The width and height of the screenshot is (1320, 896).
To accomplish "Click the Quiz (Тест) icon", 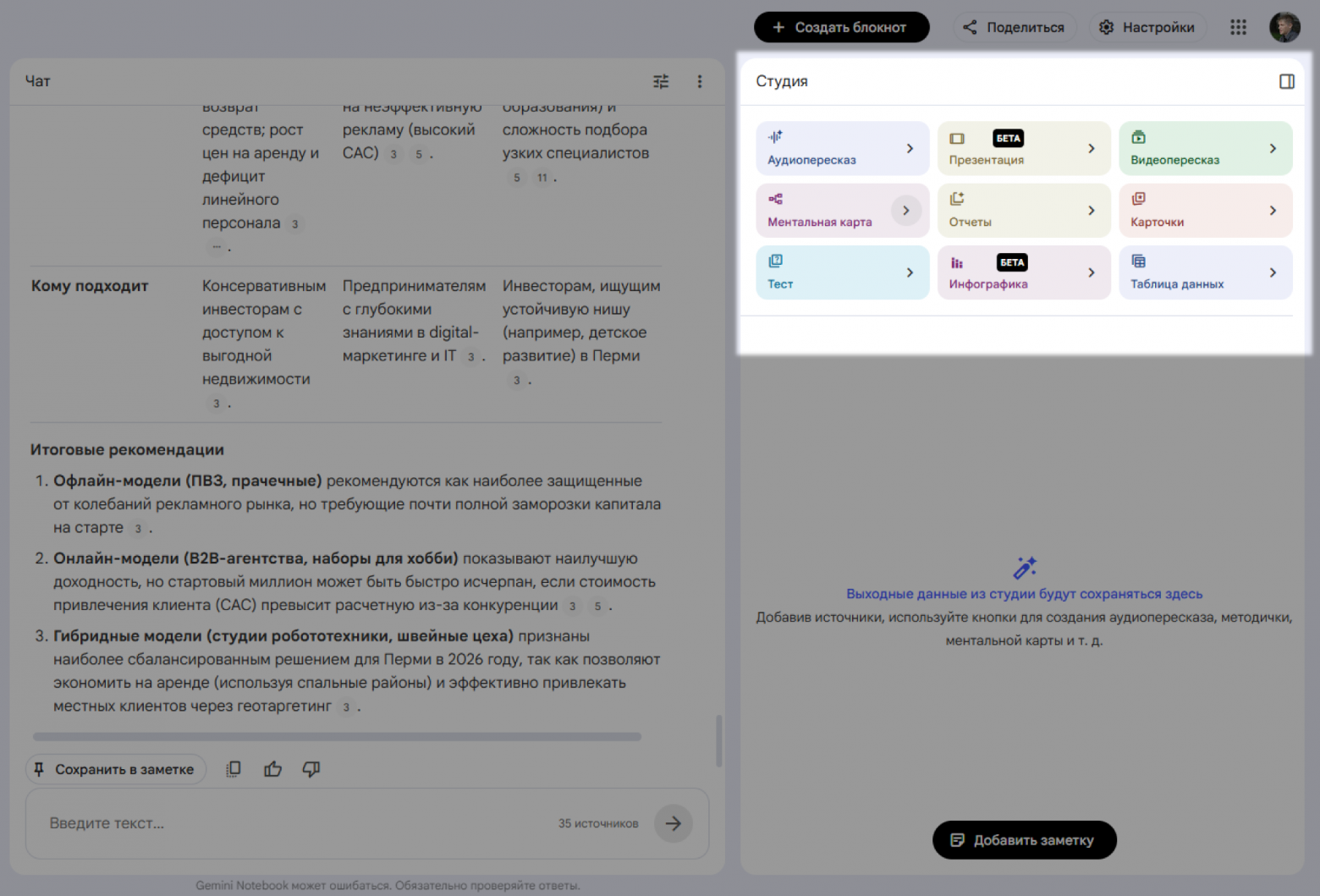I will click(x=775, y=261).
